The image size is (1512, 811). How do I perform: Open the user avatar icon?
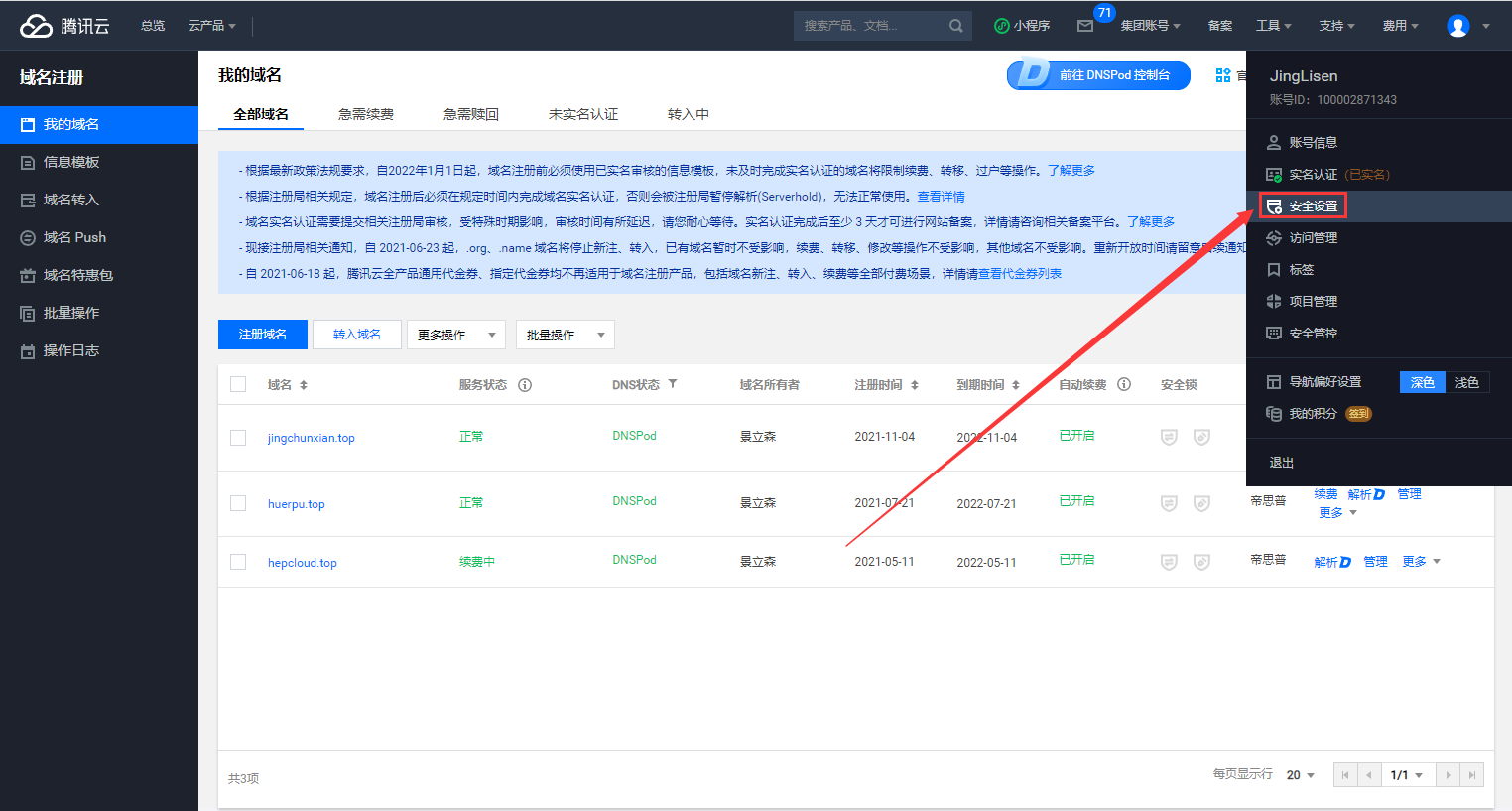coord(1457,26)
